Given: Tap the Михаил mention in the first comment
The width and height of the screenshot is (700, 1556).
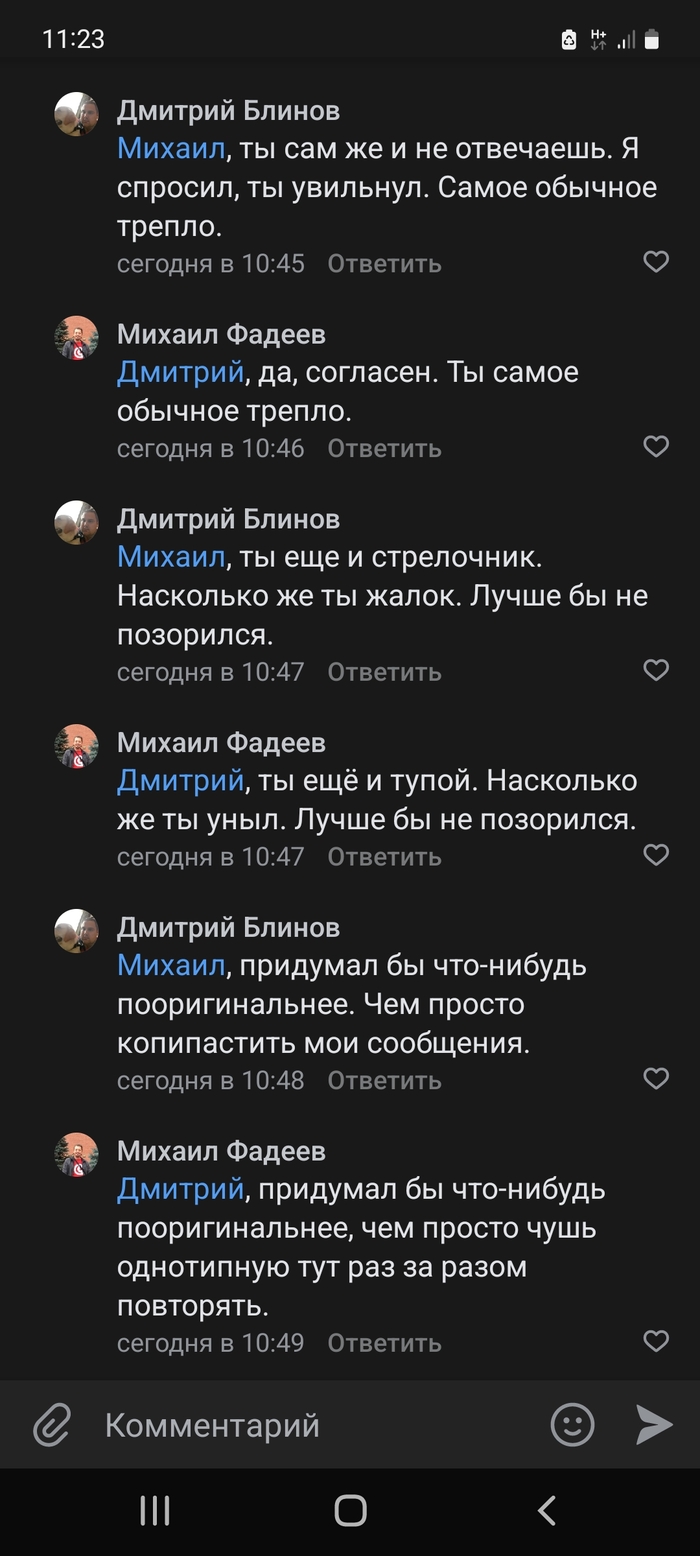Looking at the screenshot, I should coord(171,149).
